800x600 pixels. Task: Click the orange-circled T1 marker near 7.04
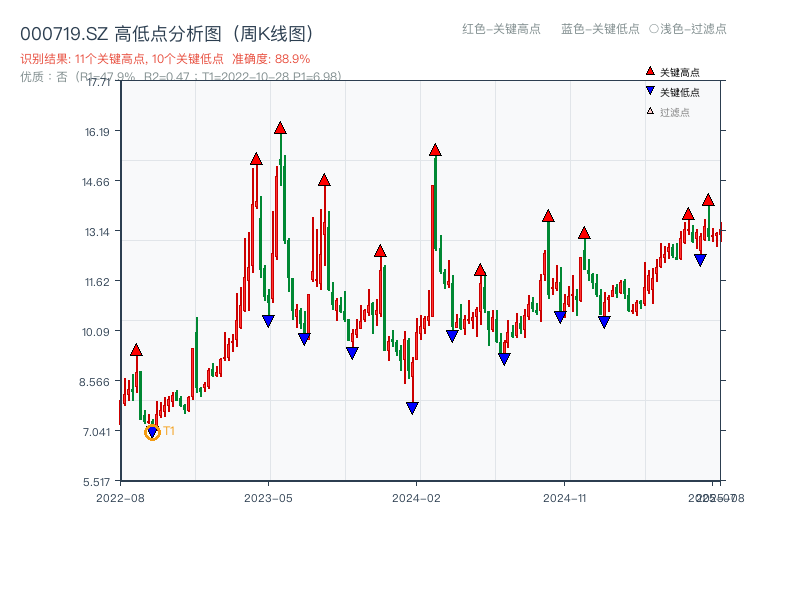[152, 432]
